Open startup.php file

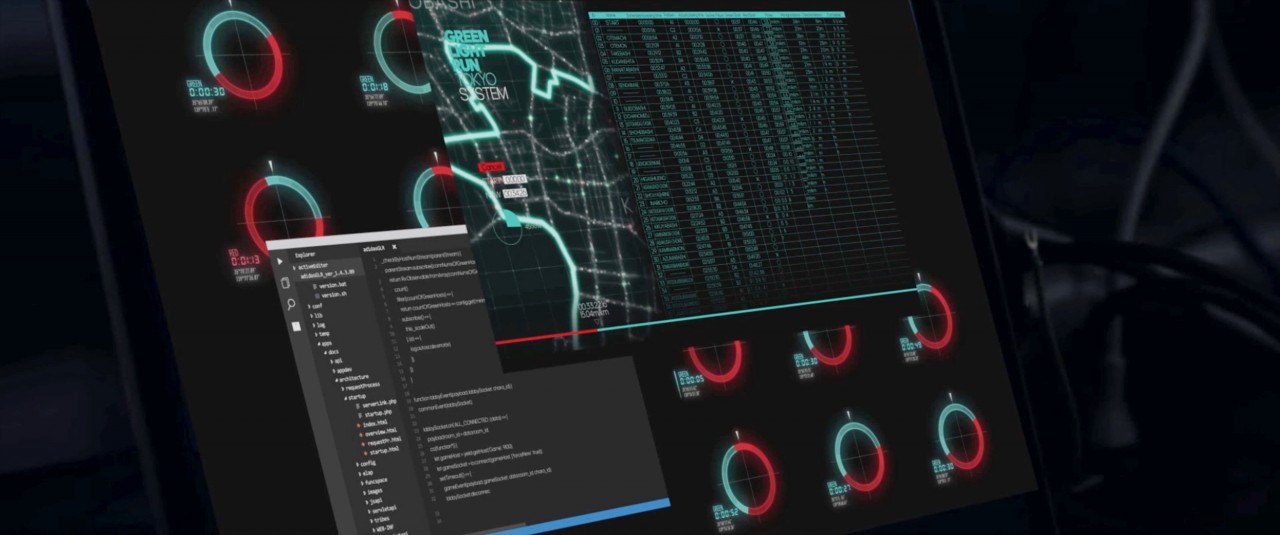[375, 413]
